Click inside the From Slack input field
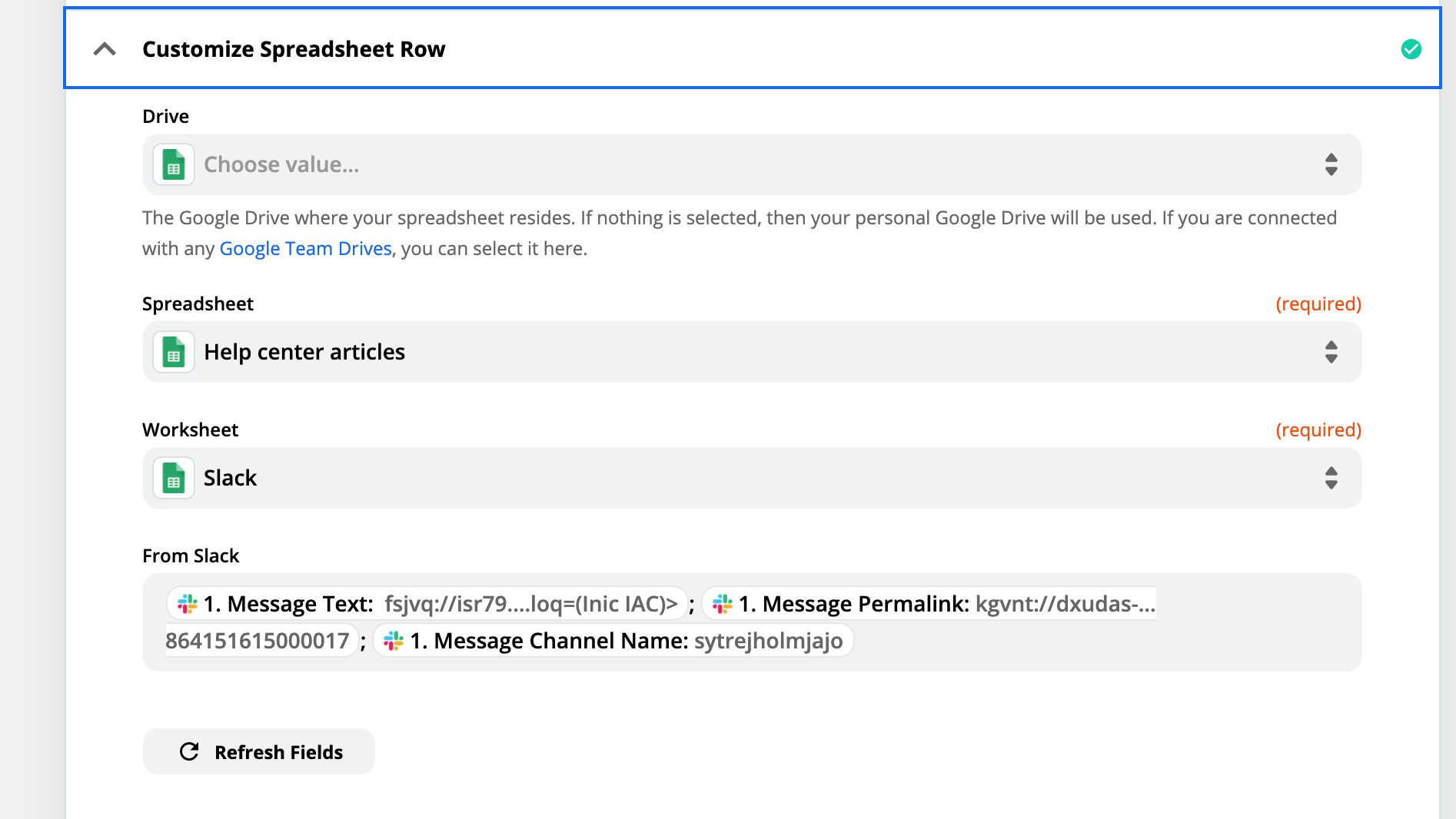Image resolution: width=1456 pixels, height=819 pixels. pyautogui.click(x=752, y=622)
